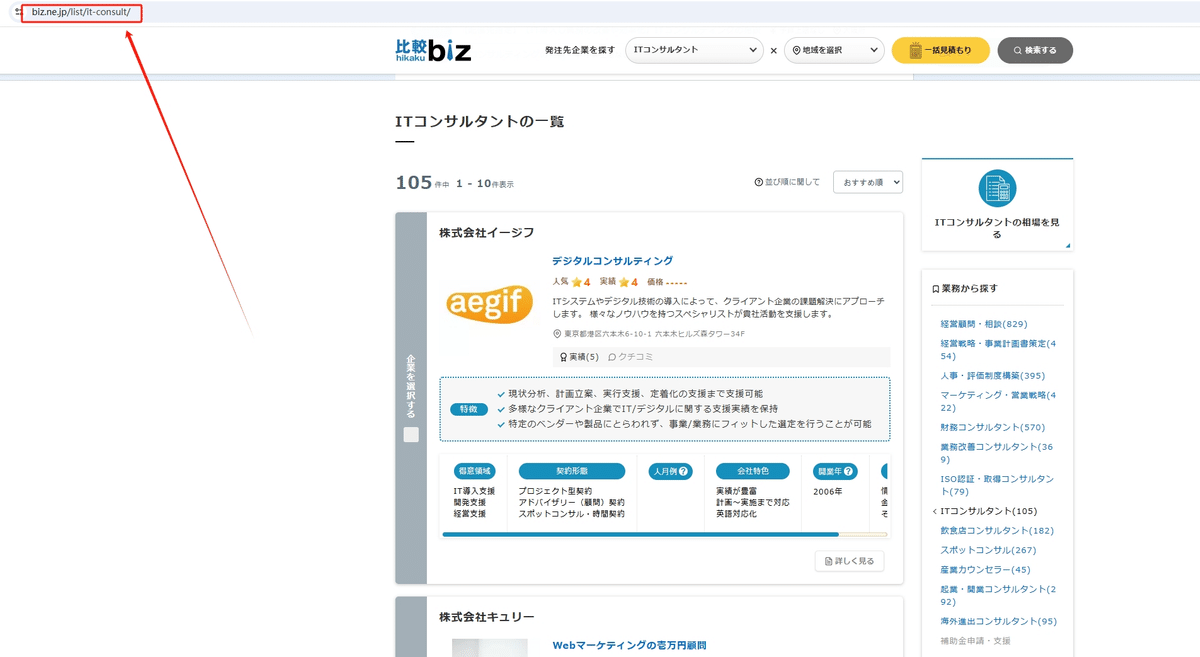Click the 会社特色 label badge
Viewport: 1200px width, 657px height.
click(752, 471)
